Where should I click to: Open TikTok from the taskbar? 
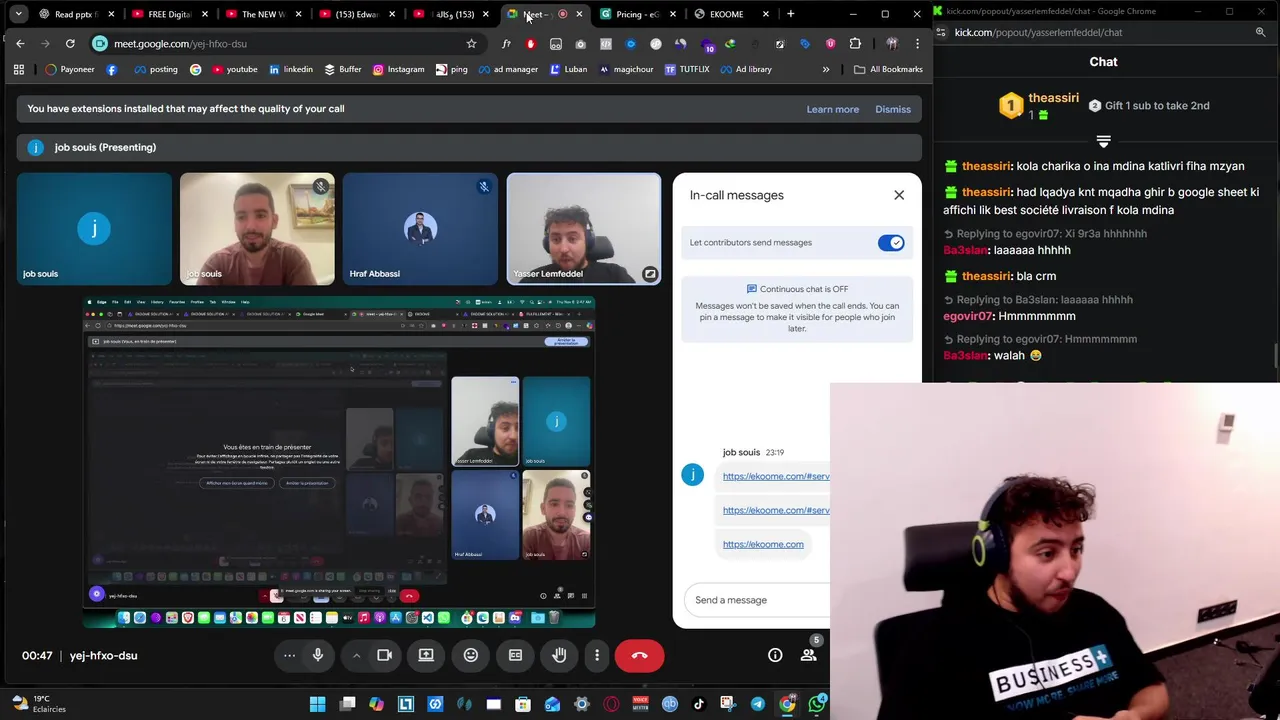(x=698, y=704)
